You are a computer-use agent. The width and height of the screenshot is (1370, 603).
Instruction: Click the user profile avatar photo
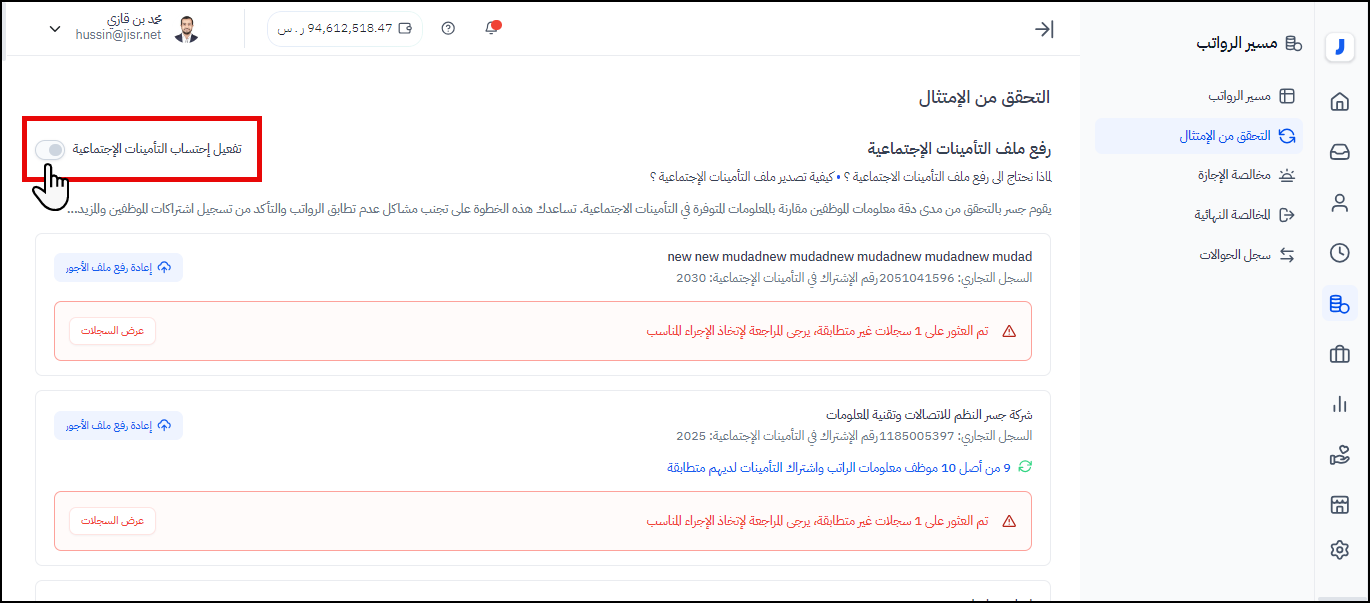186,29
